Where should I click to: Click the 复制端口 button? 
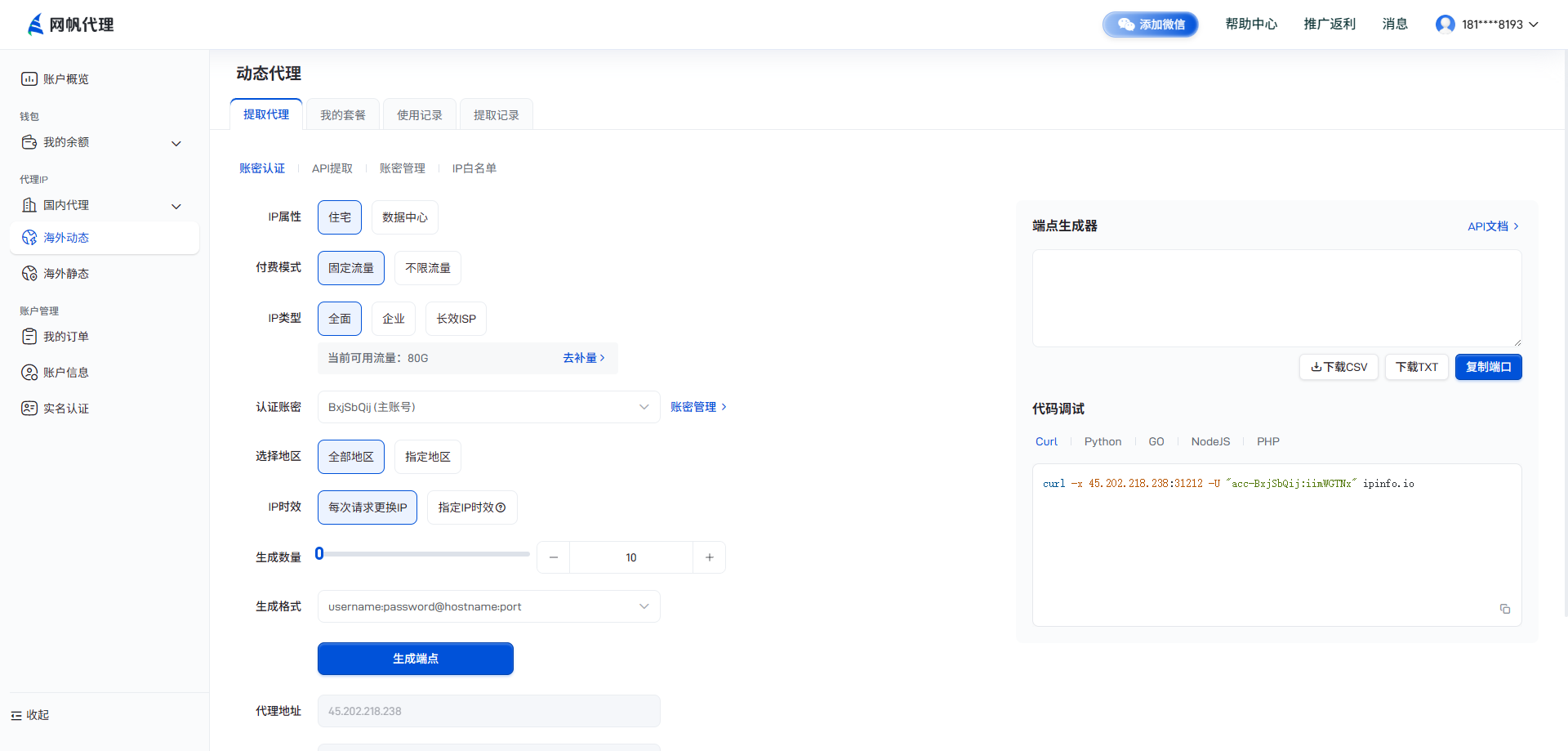[1489, 367]
